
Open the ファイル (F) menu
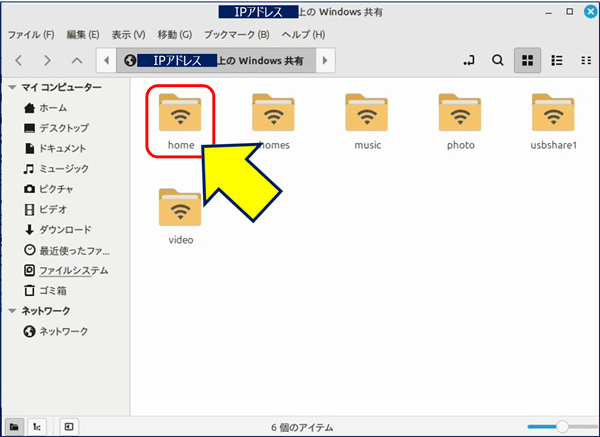pos(31,34)
